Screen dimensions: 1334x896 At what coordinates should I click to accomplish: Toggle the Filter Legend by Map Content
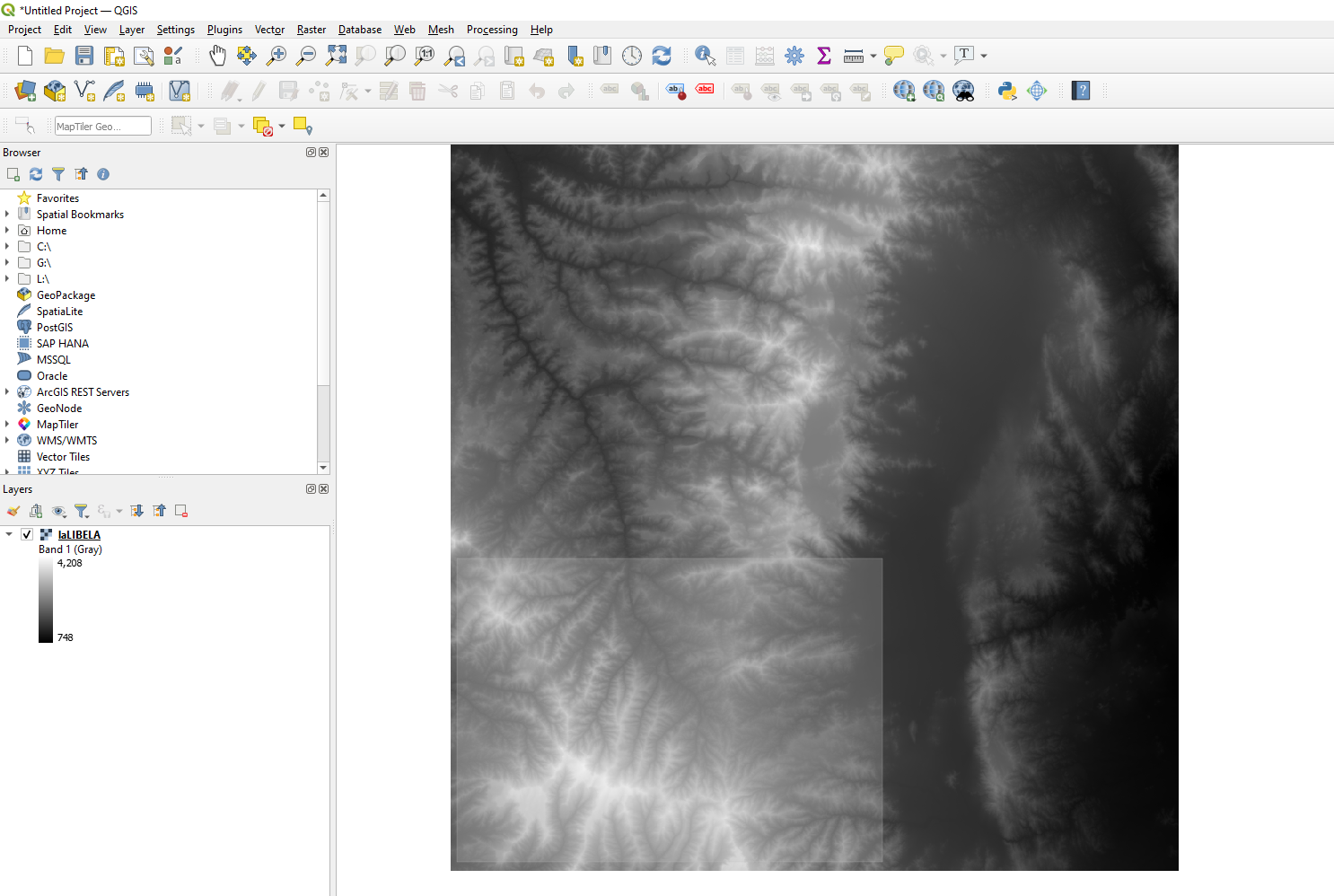(x=80, y=511)
